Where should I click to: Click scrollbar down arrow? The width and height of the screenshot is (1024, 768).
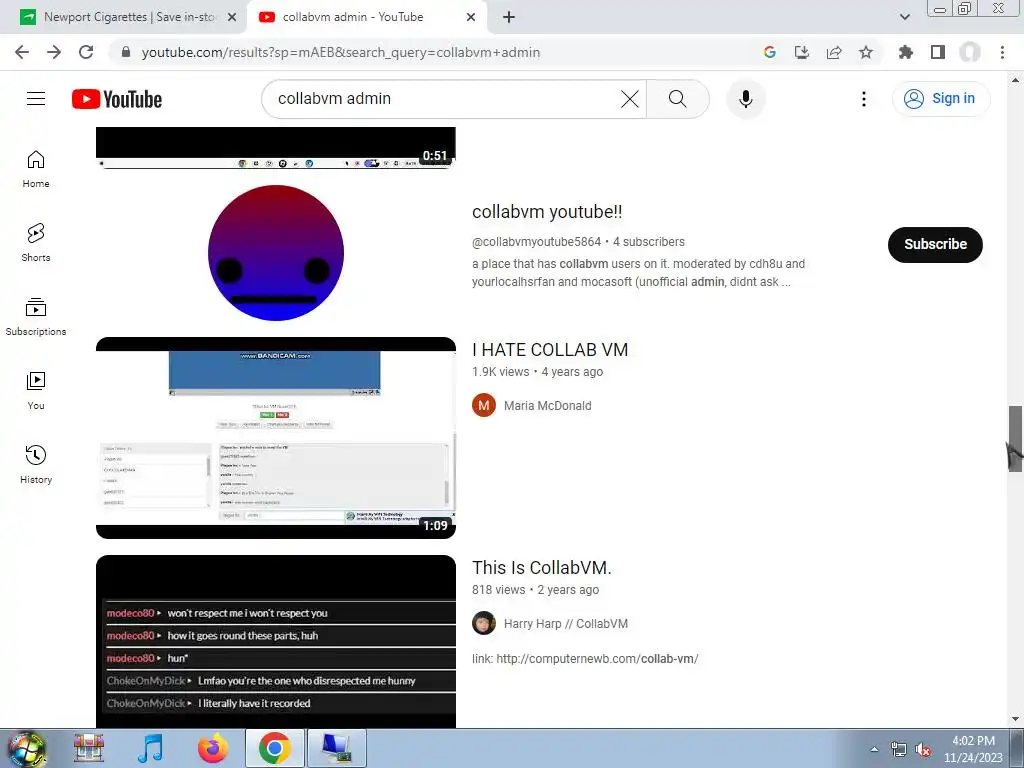click(x=1015, y=720)
